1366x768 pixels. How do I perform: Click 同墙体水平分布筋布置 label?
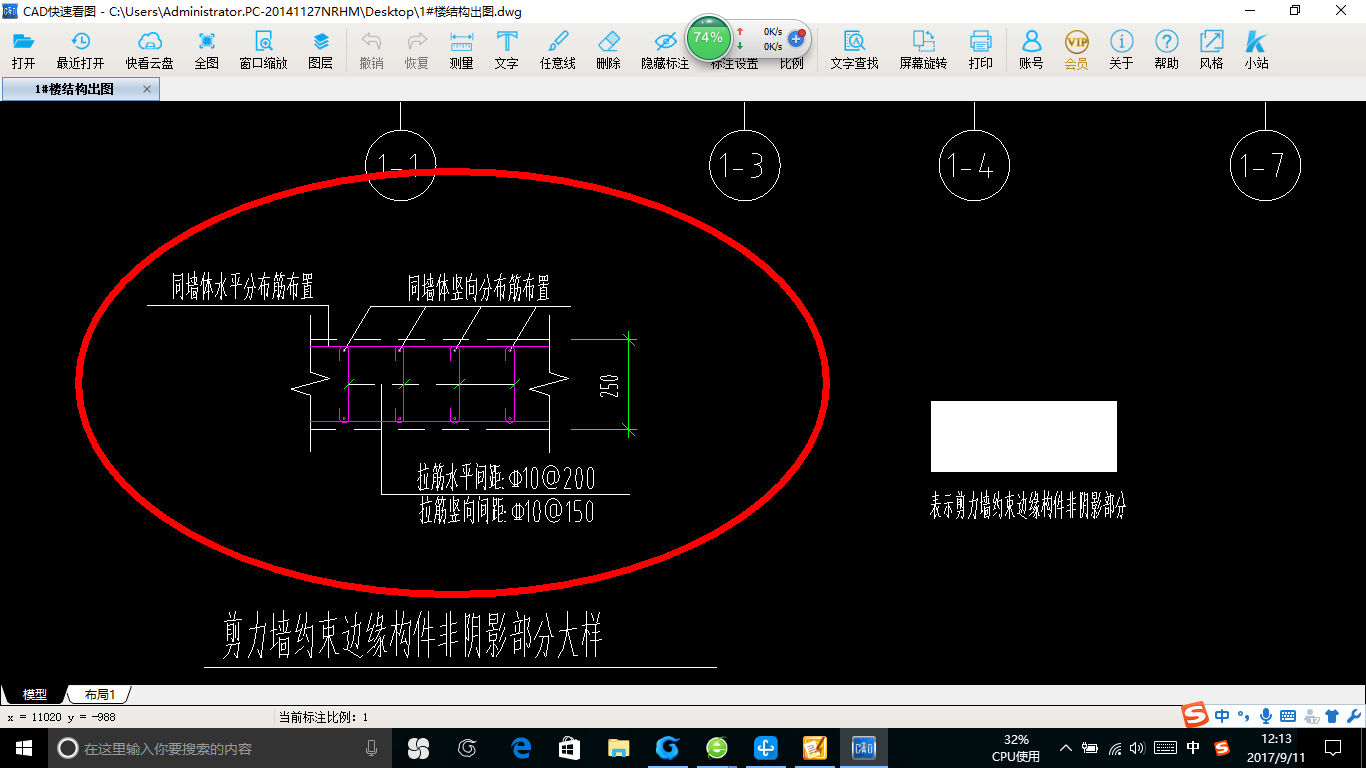point(243,289)
